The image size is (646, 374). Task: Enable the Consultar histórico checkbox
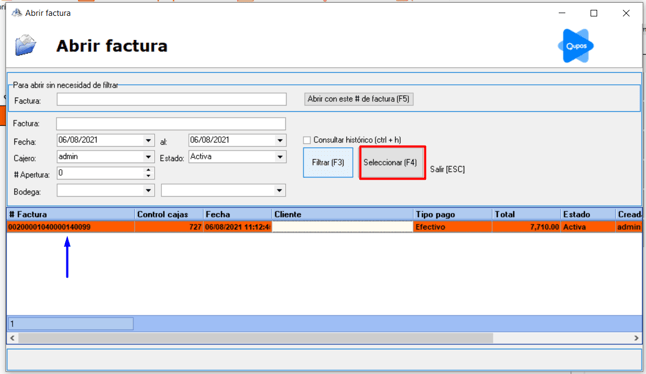tap(307, 140)
